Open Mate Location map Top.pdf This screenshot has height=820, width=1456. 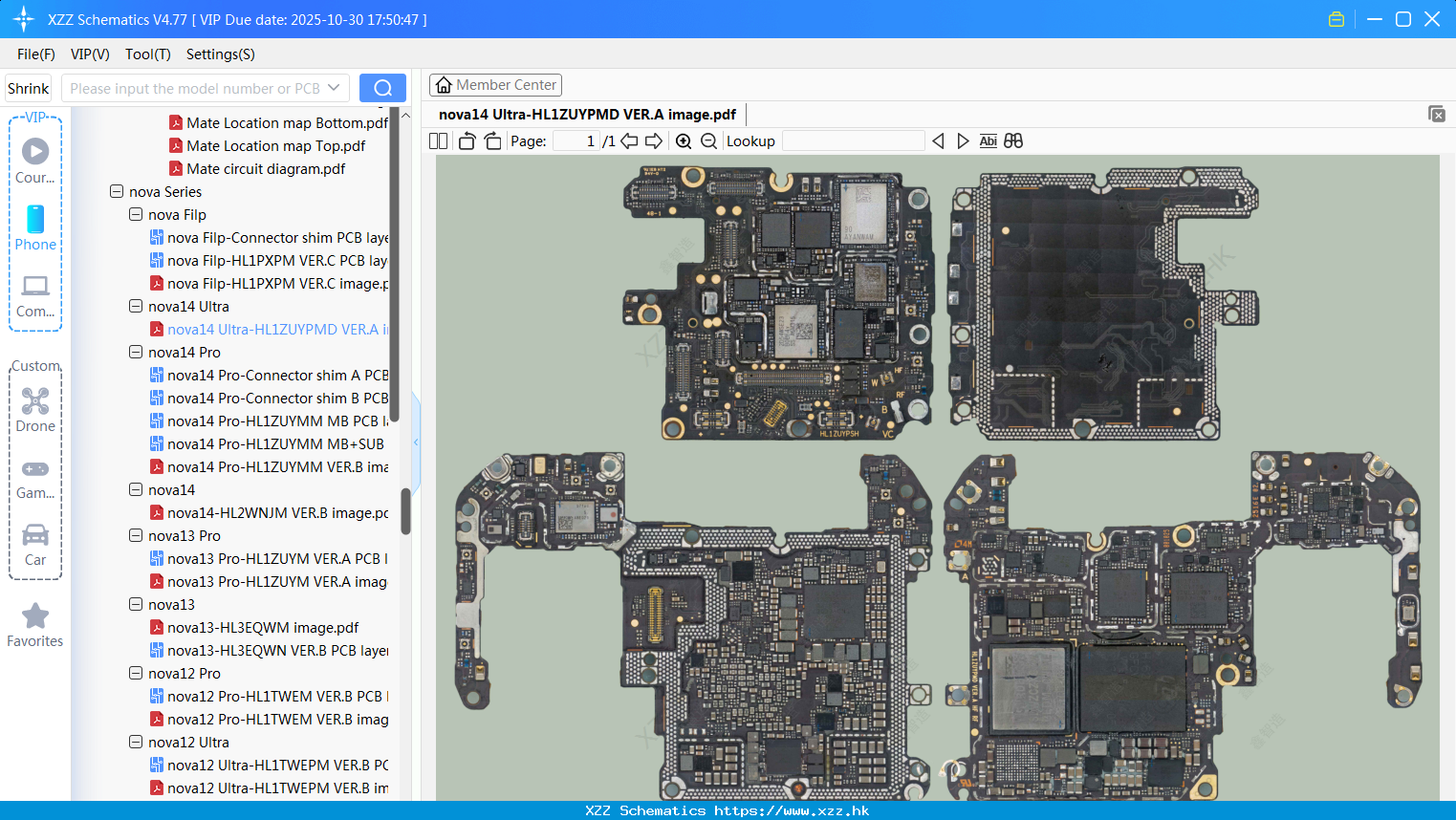click(x=267, y=145)
